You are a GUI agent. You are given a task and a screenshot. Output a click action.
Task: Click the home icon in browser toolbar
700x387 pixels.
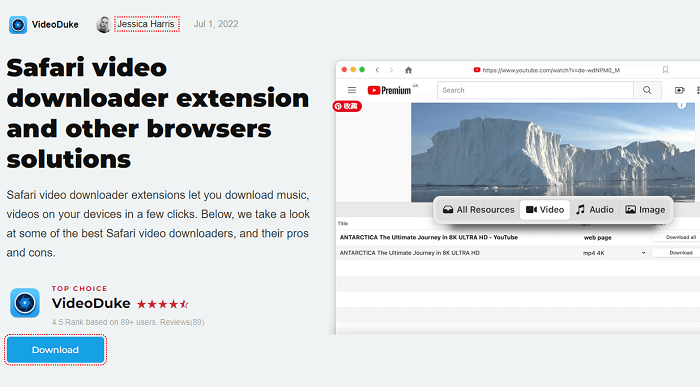click(x=408, y=70)
